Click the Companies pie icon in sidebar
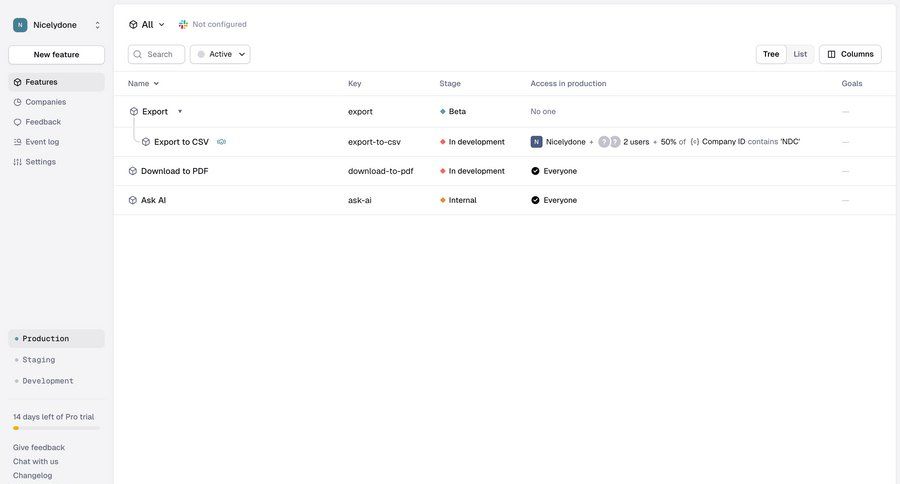 coord(17,102)
